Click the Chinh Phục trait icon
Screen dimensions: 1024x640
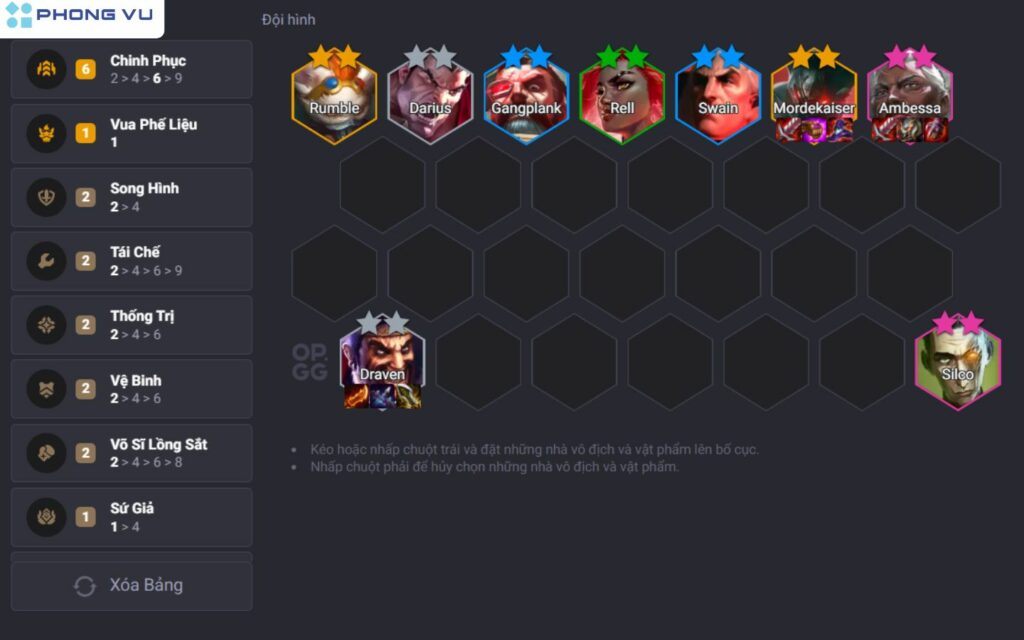46,69
